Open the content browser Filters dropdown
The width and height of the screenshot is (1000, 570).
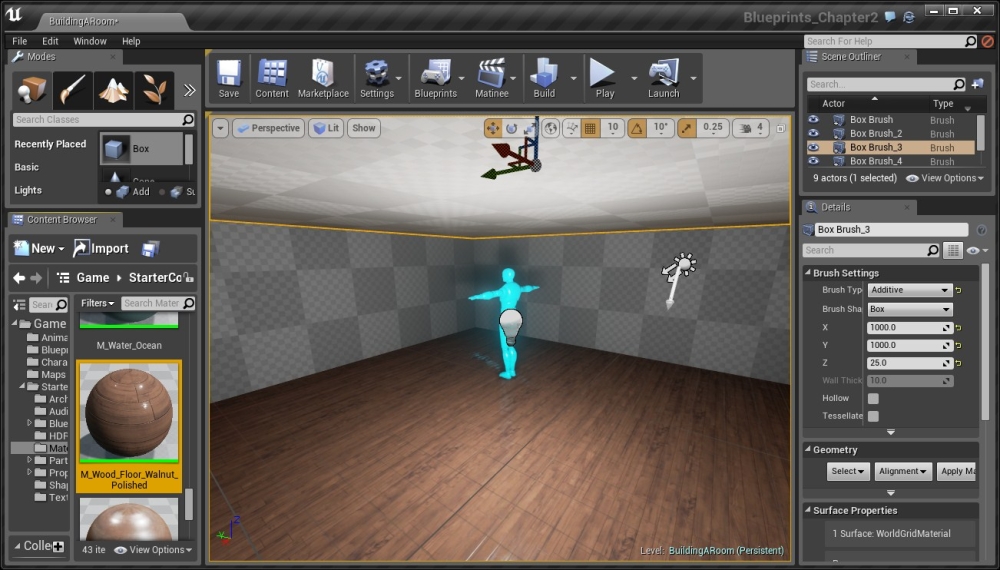tap(98, 303)
